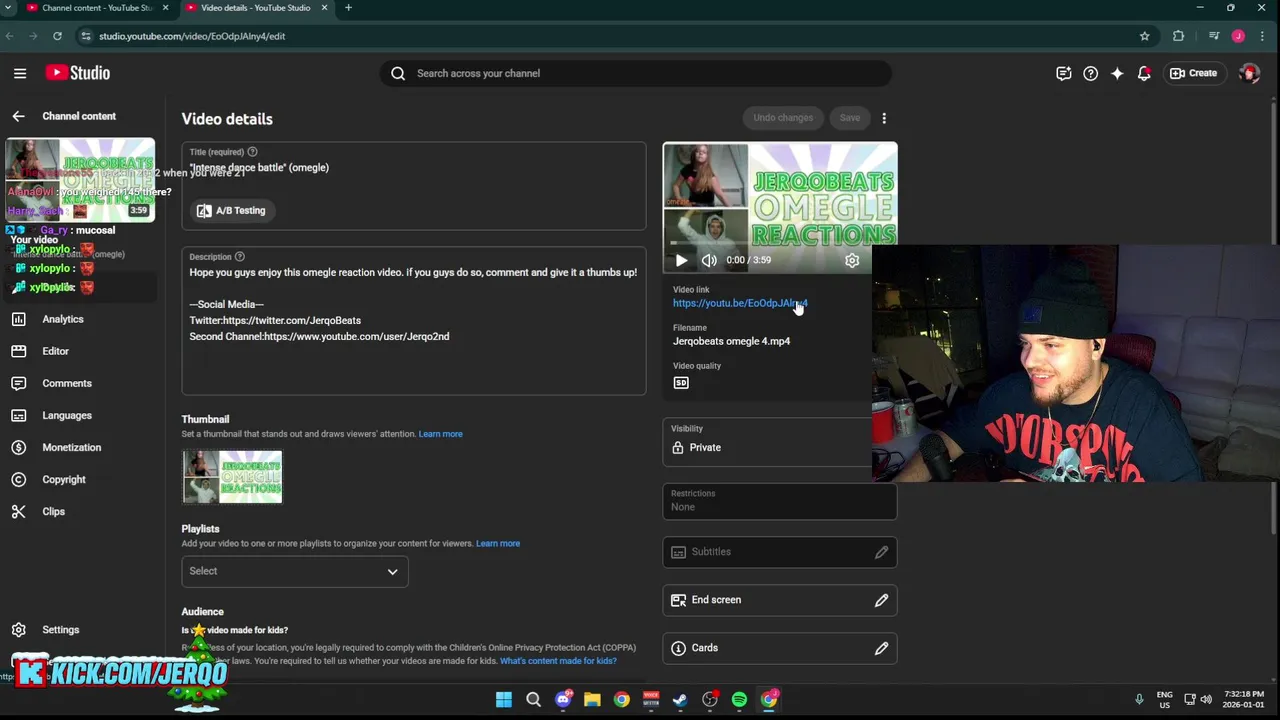1280x720 pixels.
Task: Click the Title help question icon
Action: click(252, 152)
